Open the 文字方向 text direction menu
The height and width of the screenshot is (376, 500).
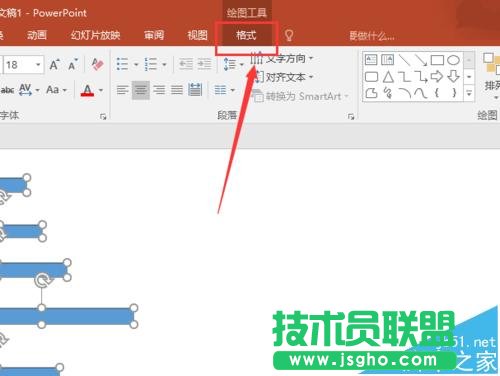(282, 59)
